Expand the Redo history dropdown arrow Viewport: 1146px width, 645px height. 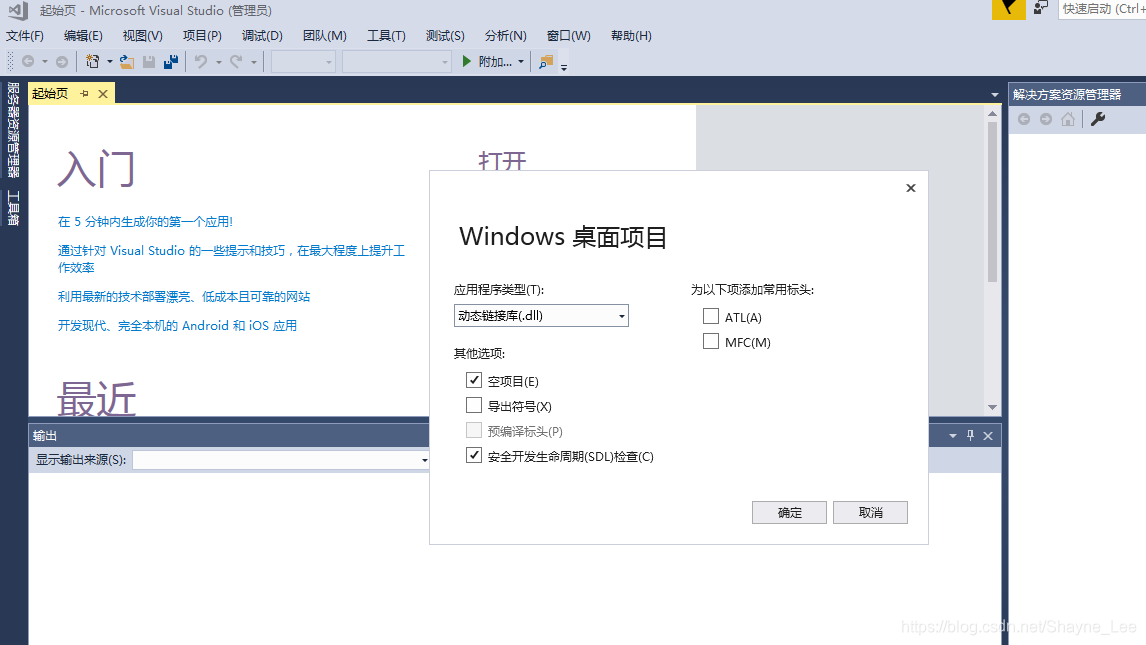tap(254, 62)
